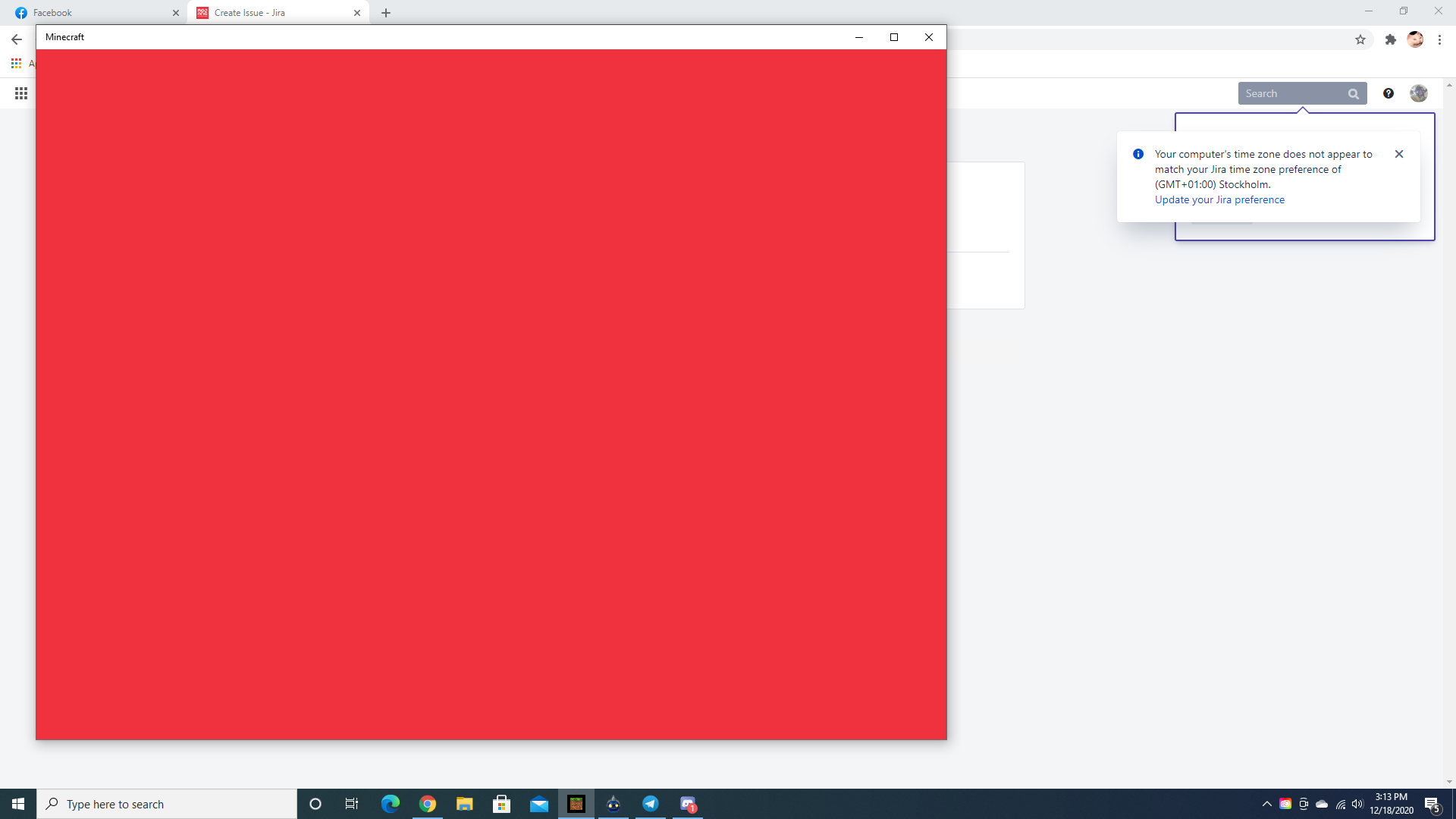Click the Update your Jira preference link
The height and width of the screenshot is (819, 1456).
coord(1219,199)
